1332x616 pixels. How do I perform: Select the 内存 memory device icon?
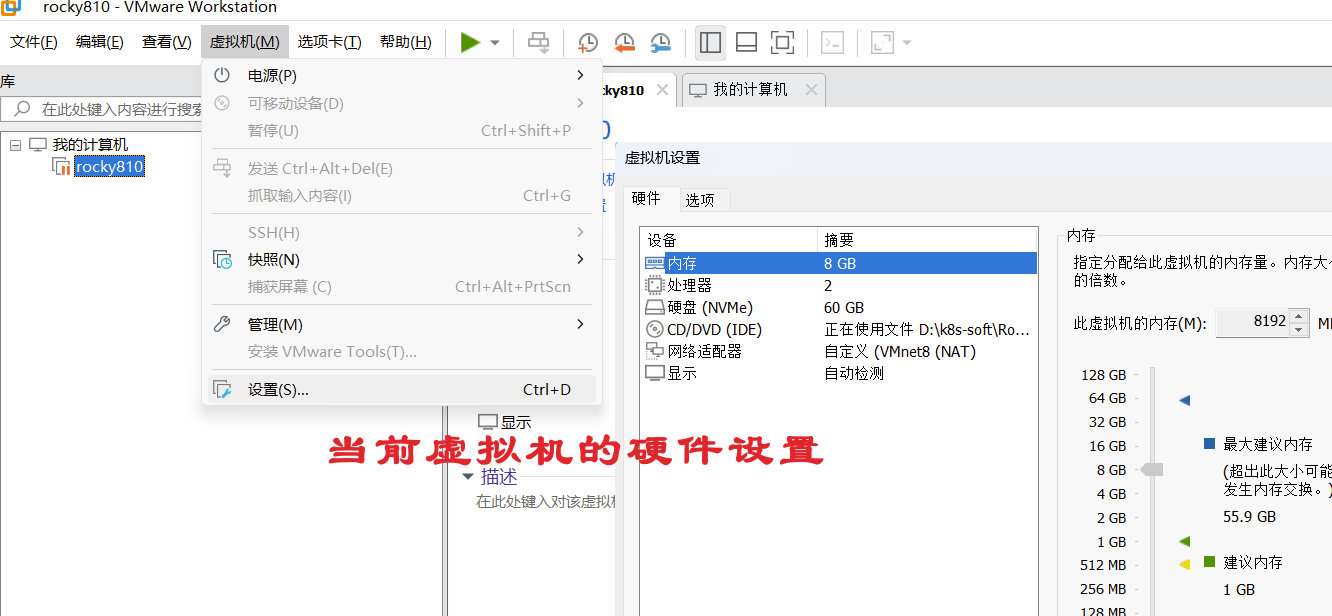coord(655,263)
